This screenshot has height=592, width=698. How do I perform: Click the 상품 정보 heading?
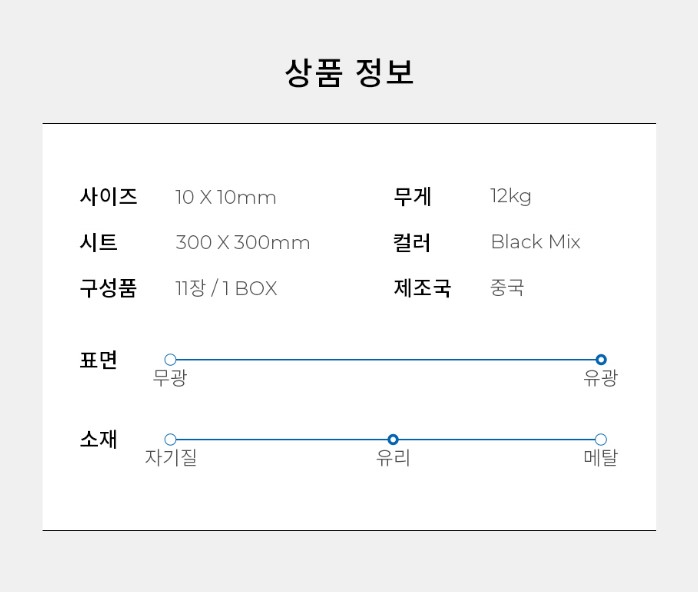349,73
